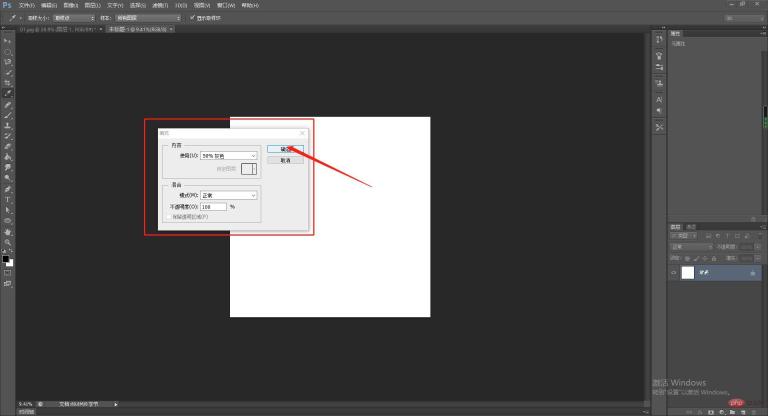Select the Zoom tool
This screenshot has width=768, height=416.
point(7,242)
